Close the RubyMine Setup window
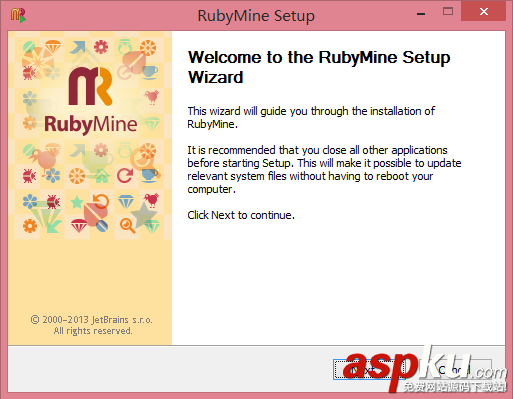The height and width of the screenshot is (399, 513). point(484,12)
